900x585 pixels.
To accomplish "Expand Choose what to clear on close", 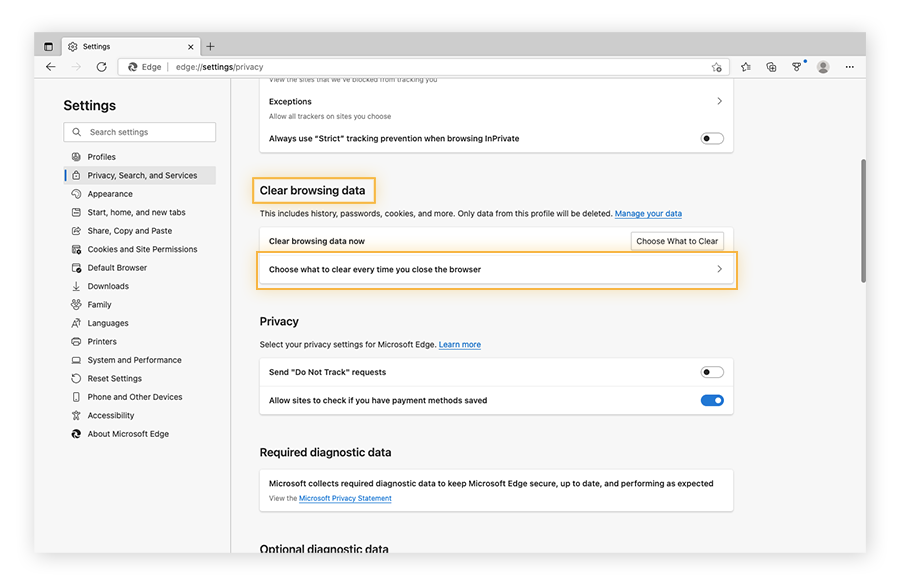I will [x=719, y=269].
